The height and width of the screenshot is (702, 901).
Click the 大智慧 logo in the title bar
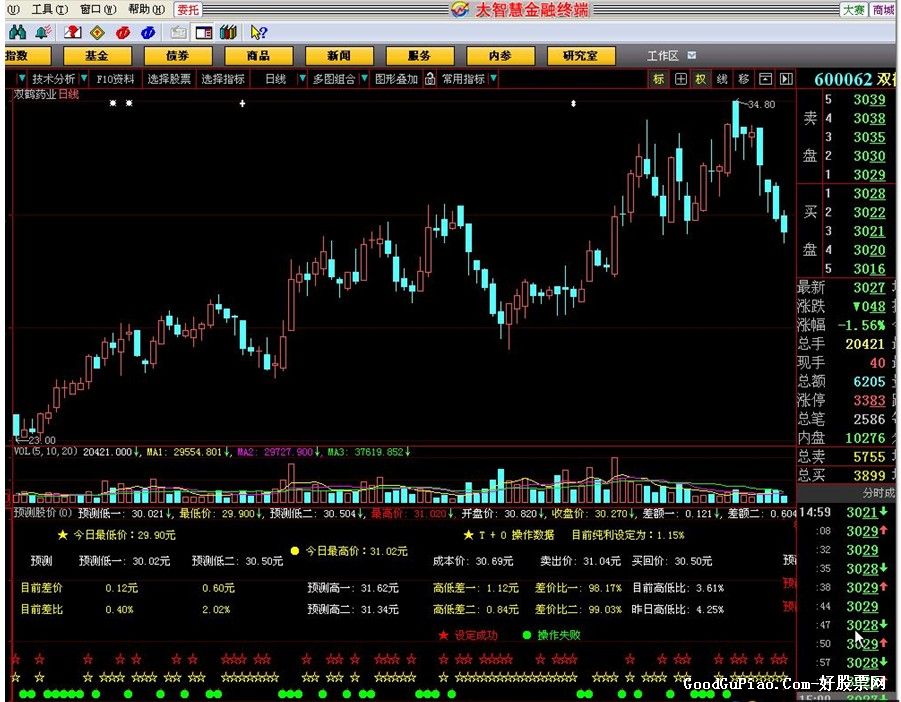[460, 9]
